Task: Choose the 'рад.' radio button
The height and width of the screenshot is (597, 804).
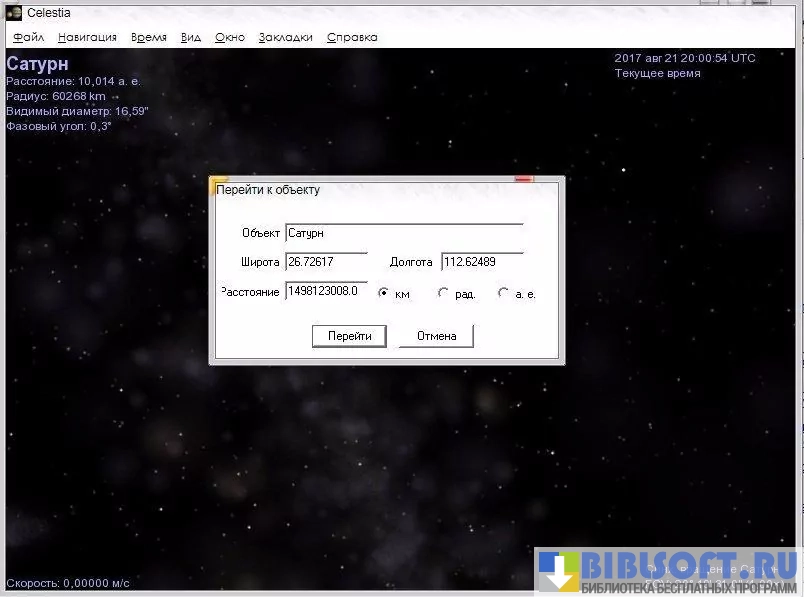Action: pyautogui.click(x=443, y=294)
